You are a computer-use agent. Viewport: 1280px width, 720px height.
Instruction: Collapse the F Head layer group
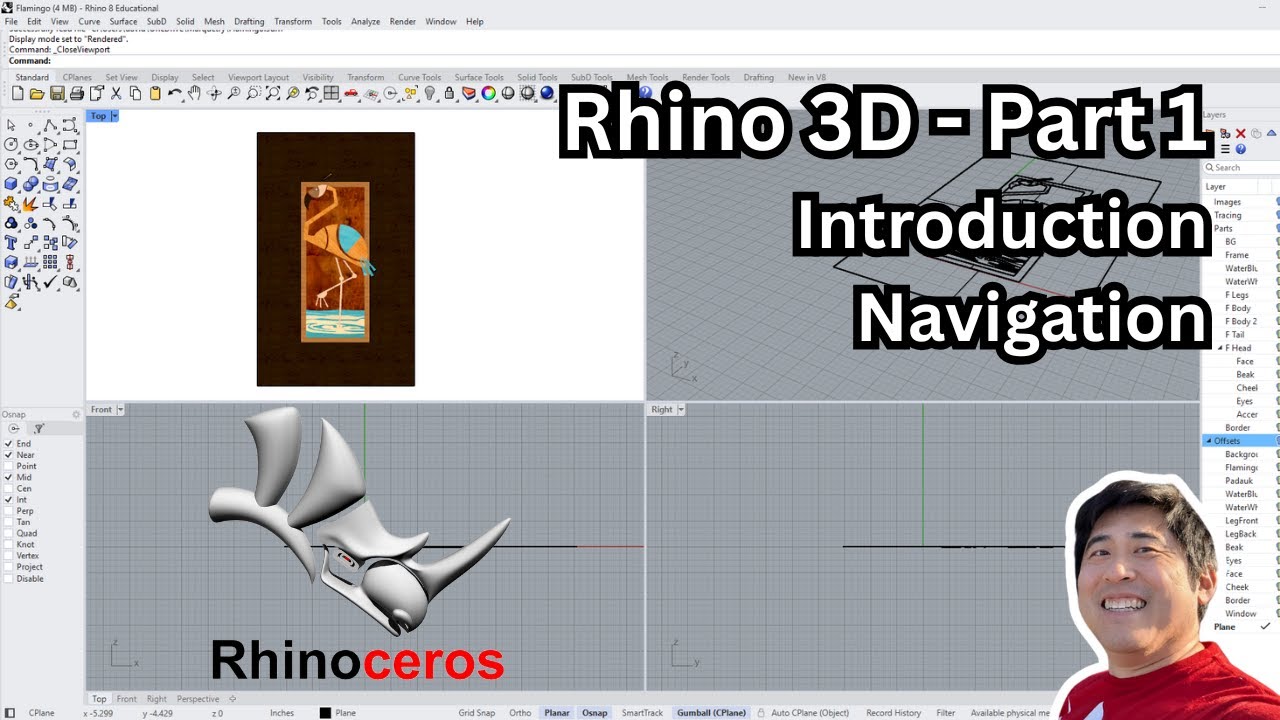tap(1220, 348)
